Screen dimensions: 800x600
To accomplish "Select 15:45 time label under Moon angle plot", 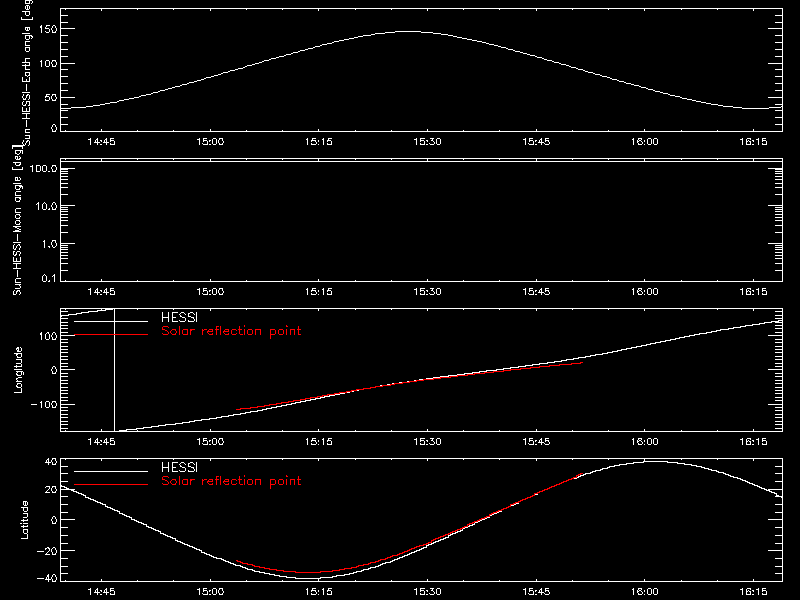I will click(x=536, y=292).
